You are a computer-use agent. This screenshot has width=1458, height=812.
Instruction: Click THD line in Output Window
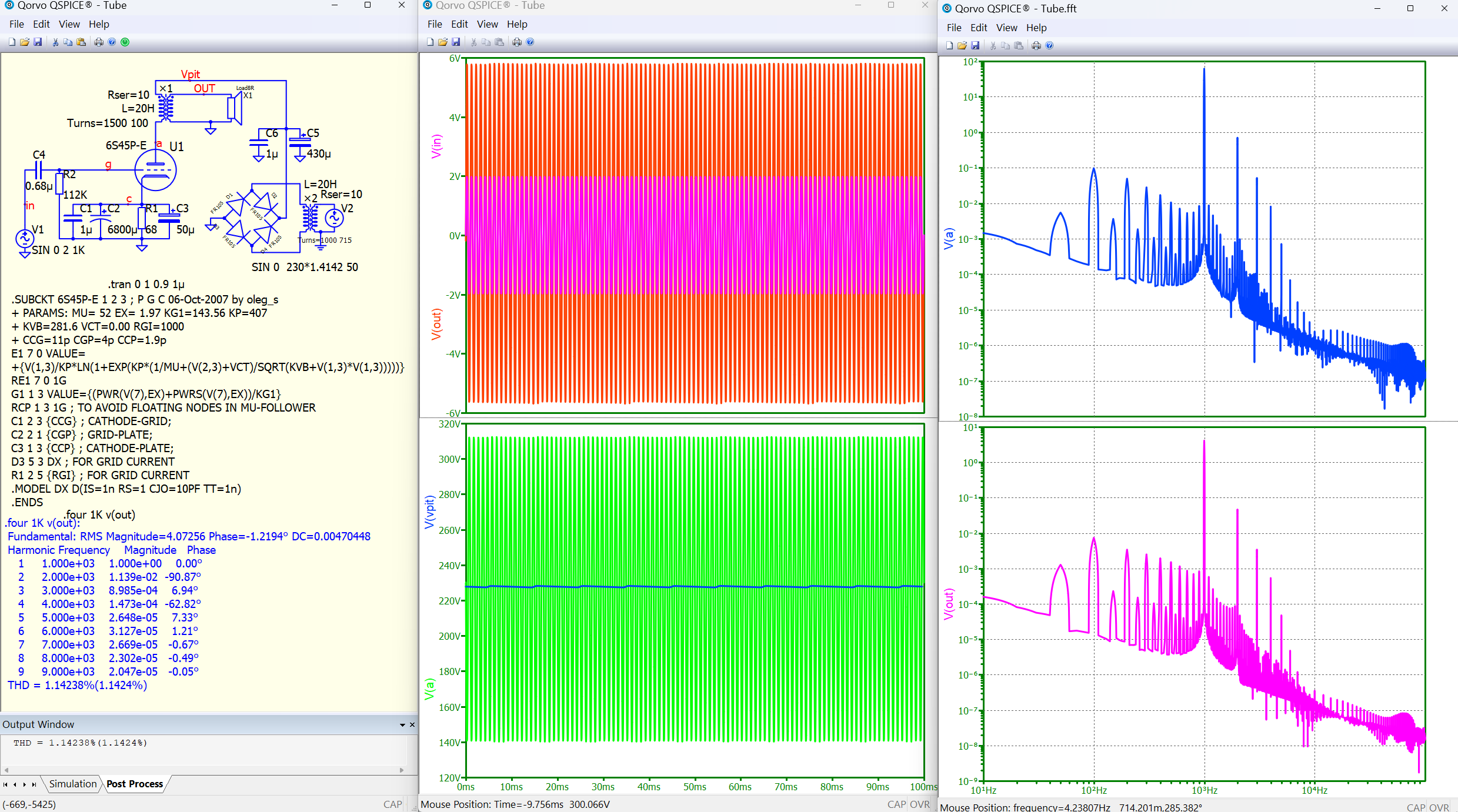point(81,743)
